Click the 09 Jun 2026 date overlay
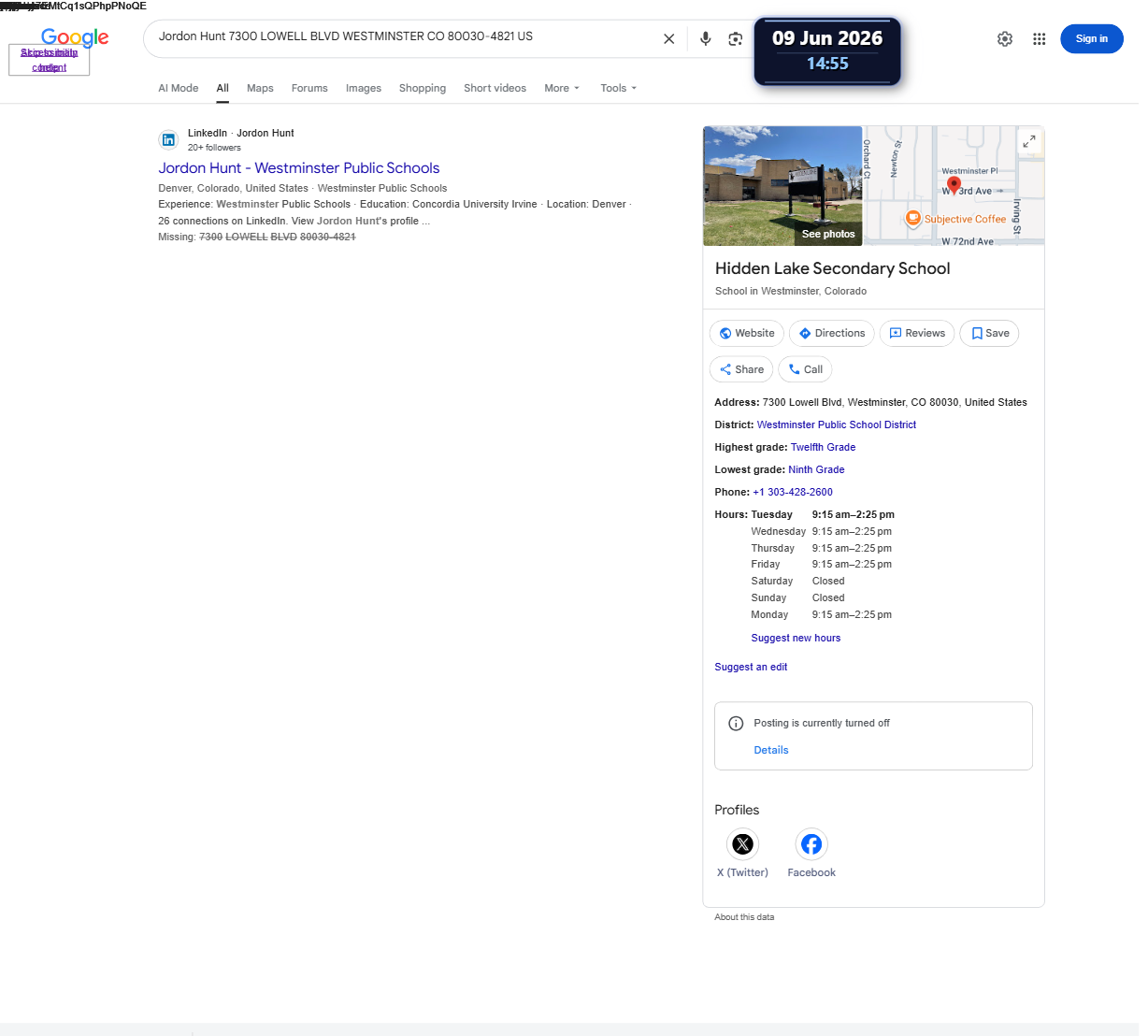Viewport: 1148px width, 1036px height. (827, 38)
